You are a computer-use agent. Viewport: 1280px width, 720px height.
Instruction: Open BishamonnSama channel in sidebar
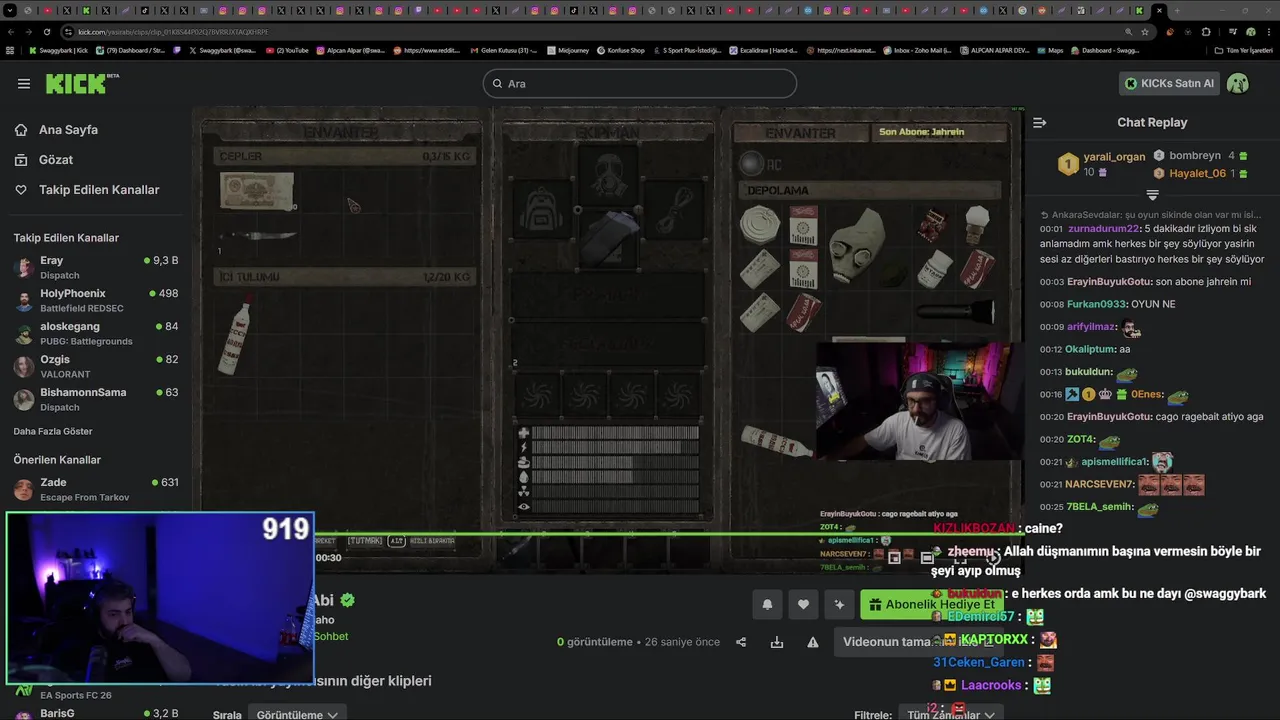coord(96,399)
